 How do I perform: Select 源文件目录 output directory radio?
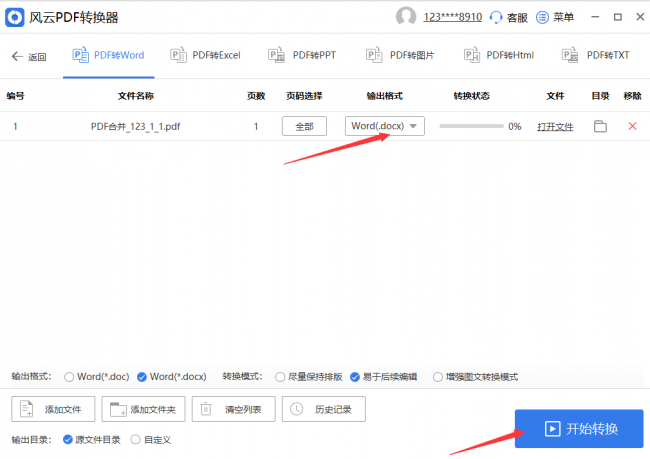click(68, 440)
